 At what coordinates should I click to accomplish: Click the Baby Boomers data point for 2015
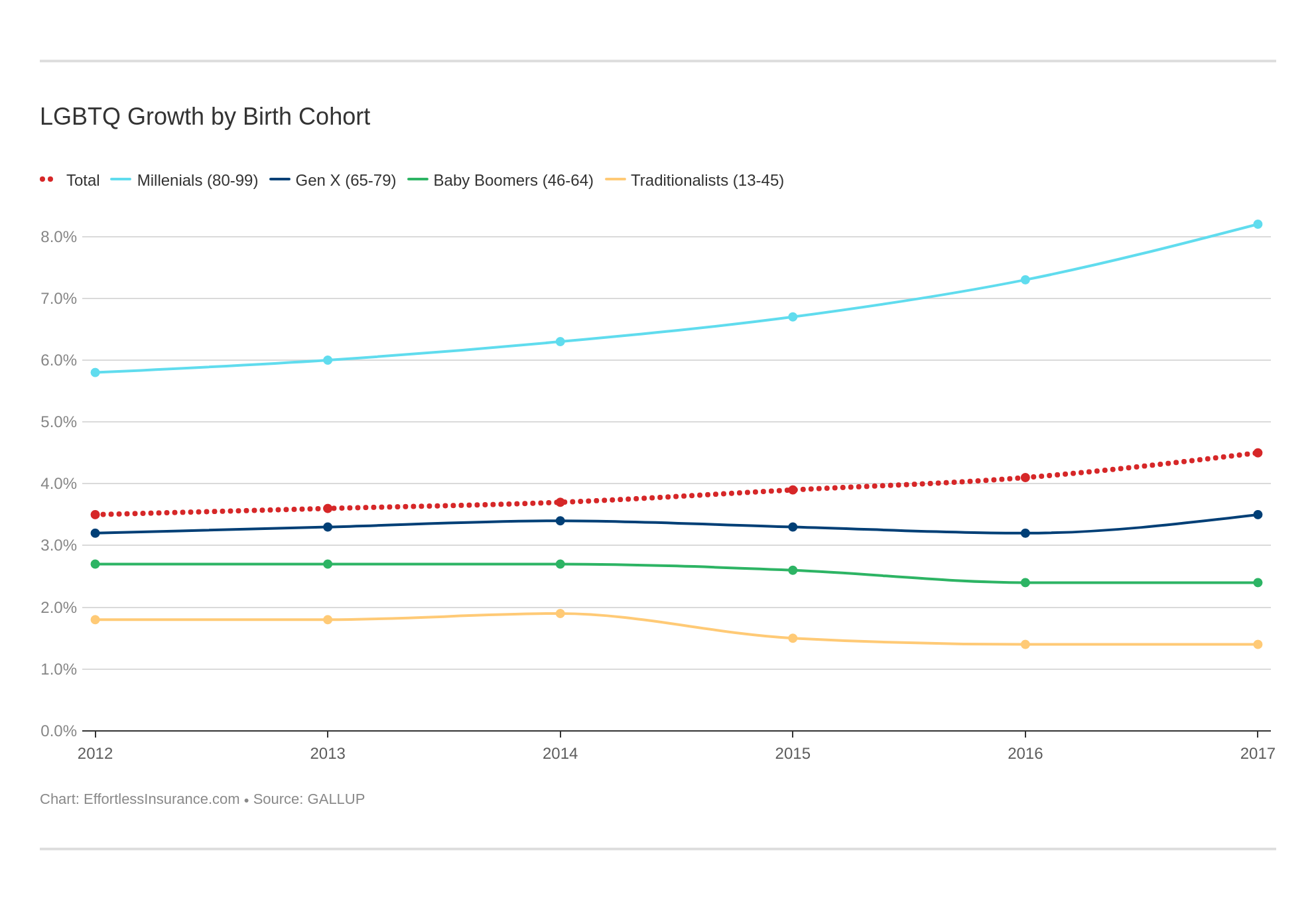click(793, 570)
